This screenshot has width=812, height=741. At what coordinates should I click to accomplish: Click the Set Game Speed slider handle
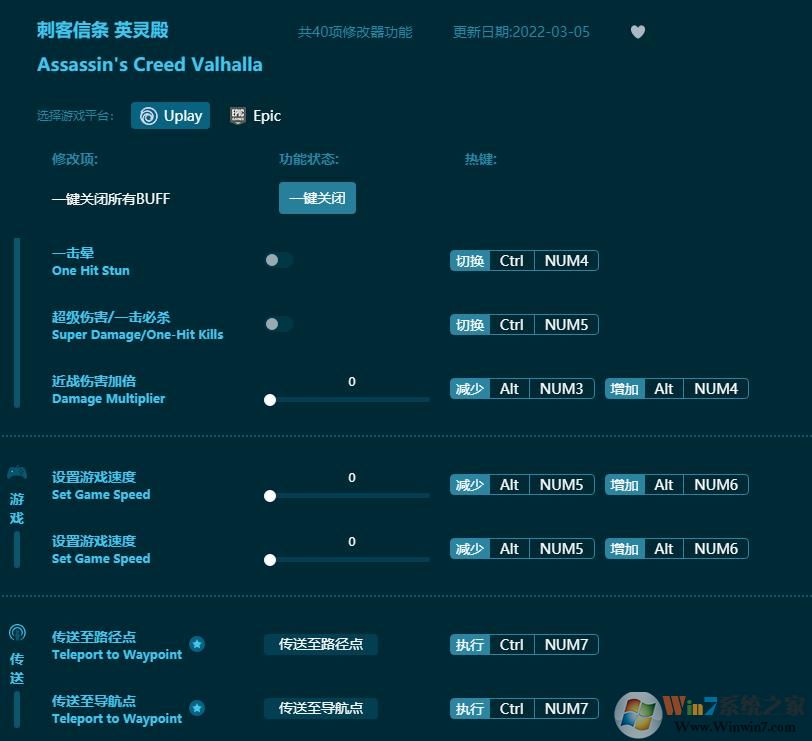click(270, 496)
